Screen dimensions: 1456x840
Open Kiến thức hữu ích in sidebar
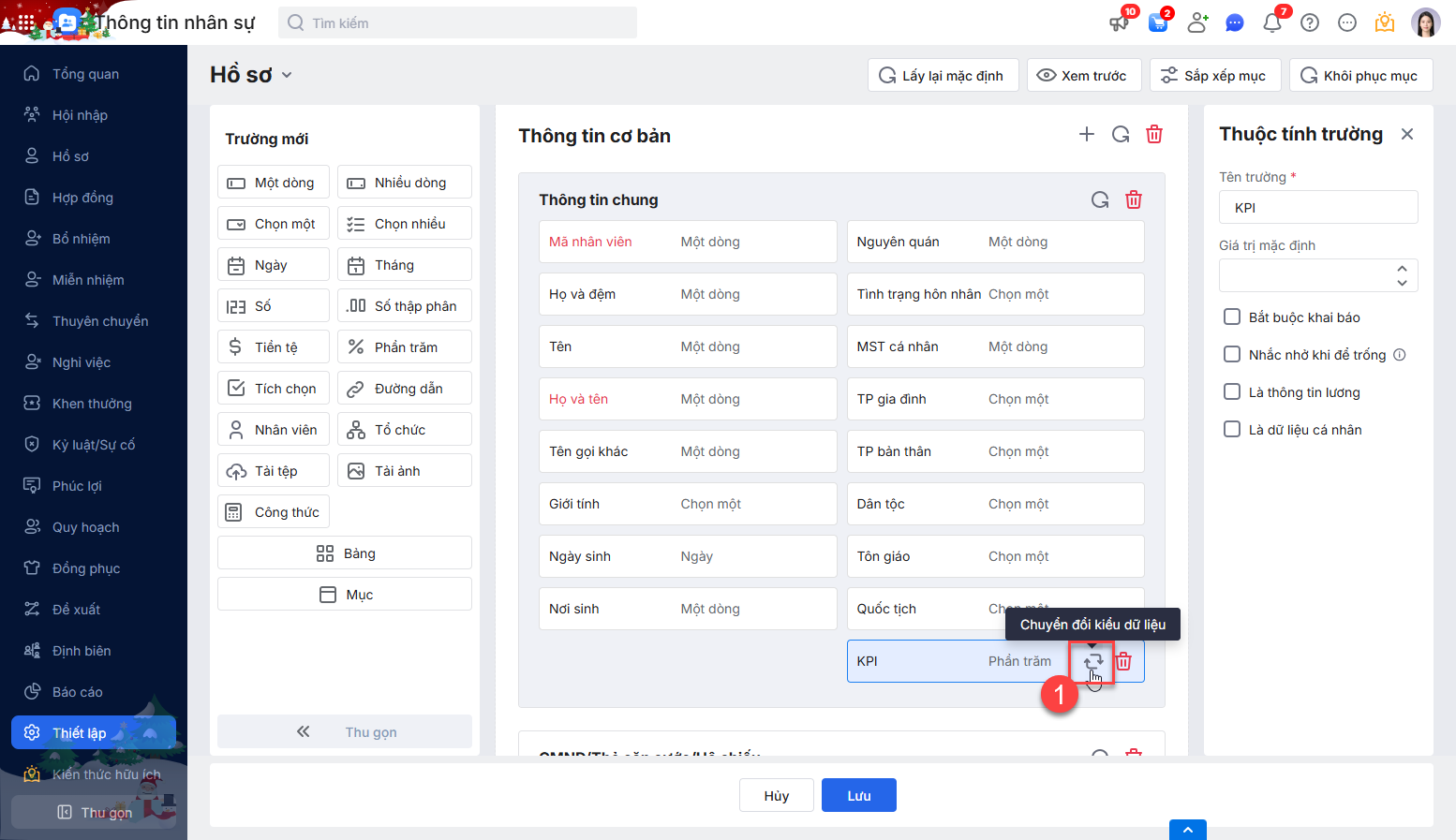94,774
